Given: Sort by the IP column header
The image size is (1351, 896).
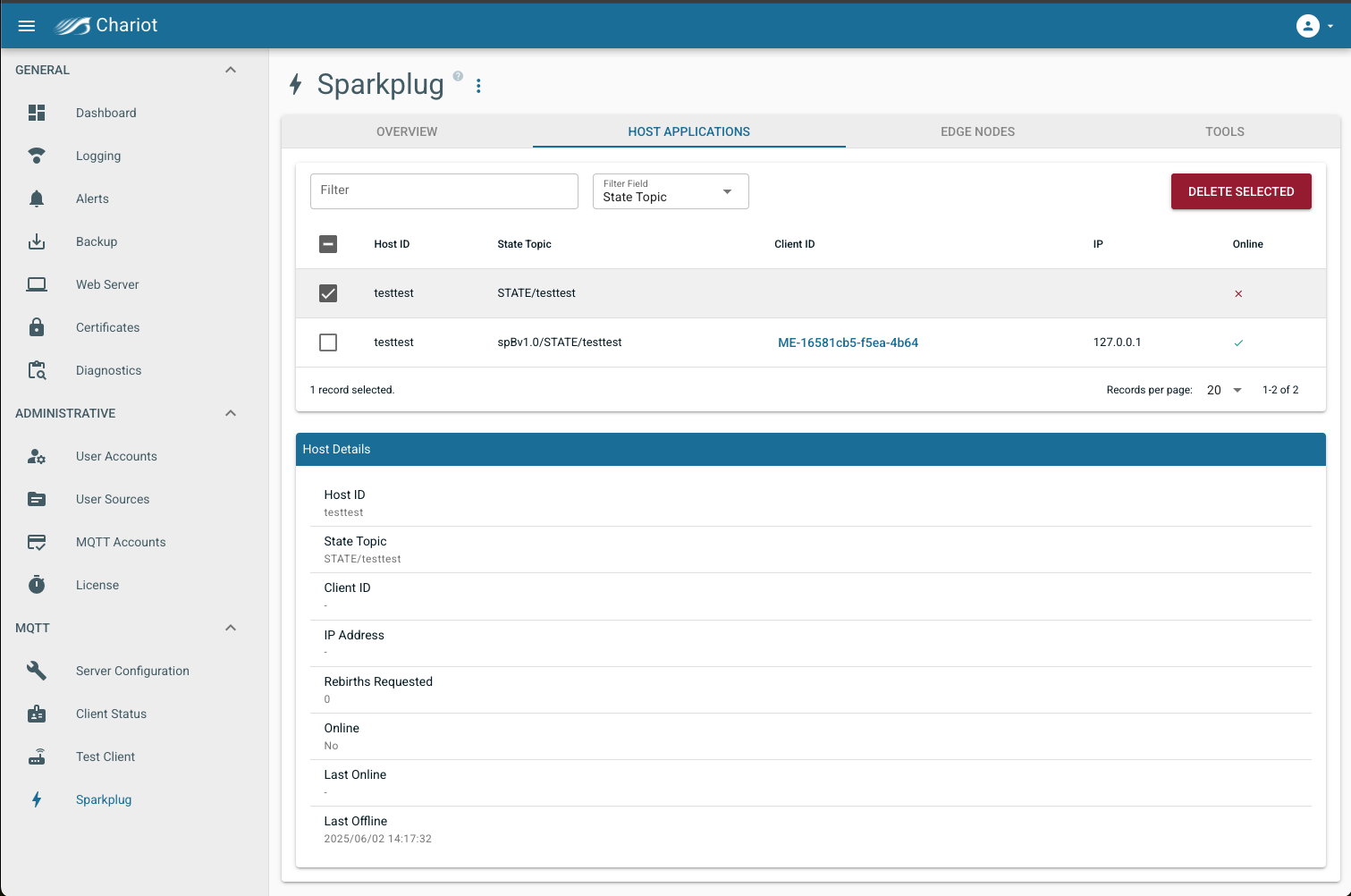Looking at the screenshot, I should [x=1098, y=244].
